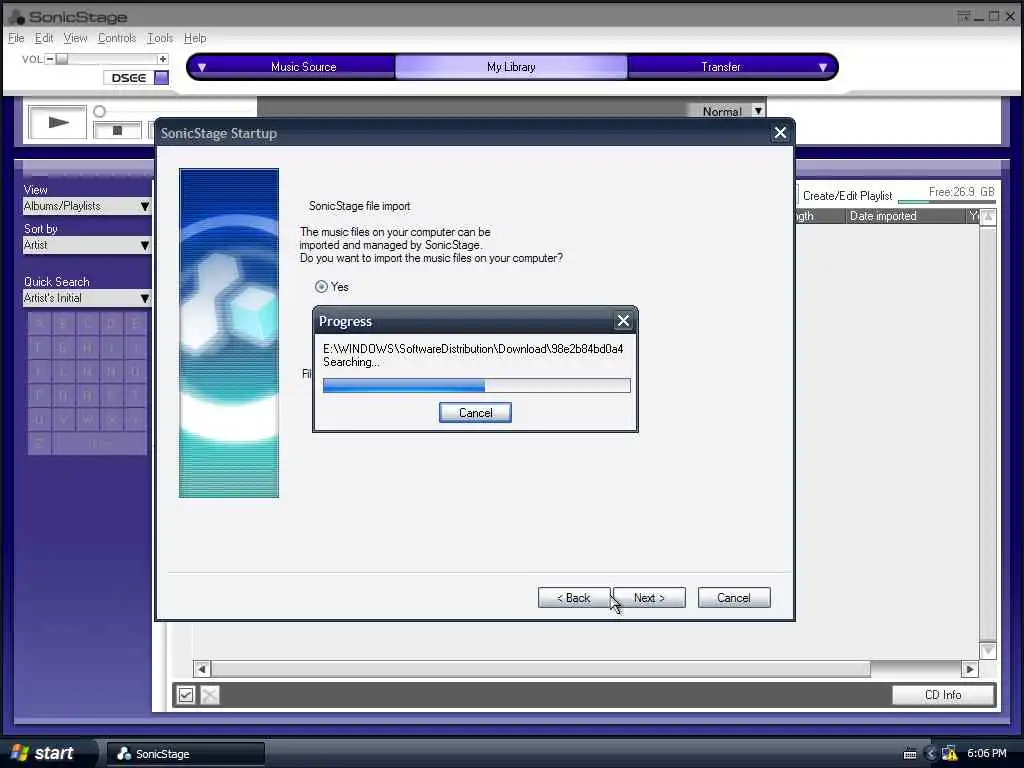Screen dimensions: 1024x768
Task: Expand hidden system tray icons arrow
Action: tap(931, 754)
